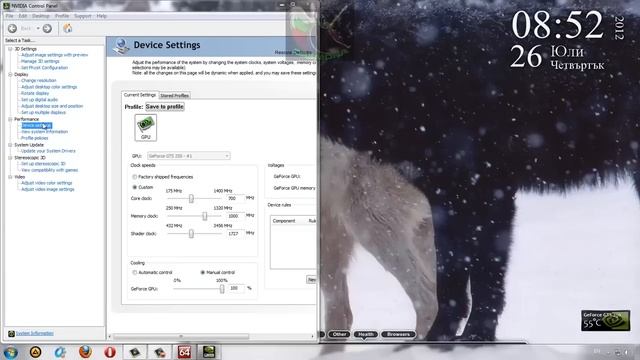Click the Shader clock MHz input field

point(235,233)
